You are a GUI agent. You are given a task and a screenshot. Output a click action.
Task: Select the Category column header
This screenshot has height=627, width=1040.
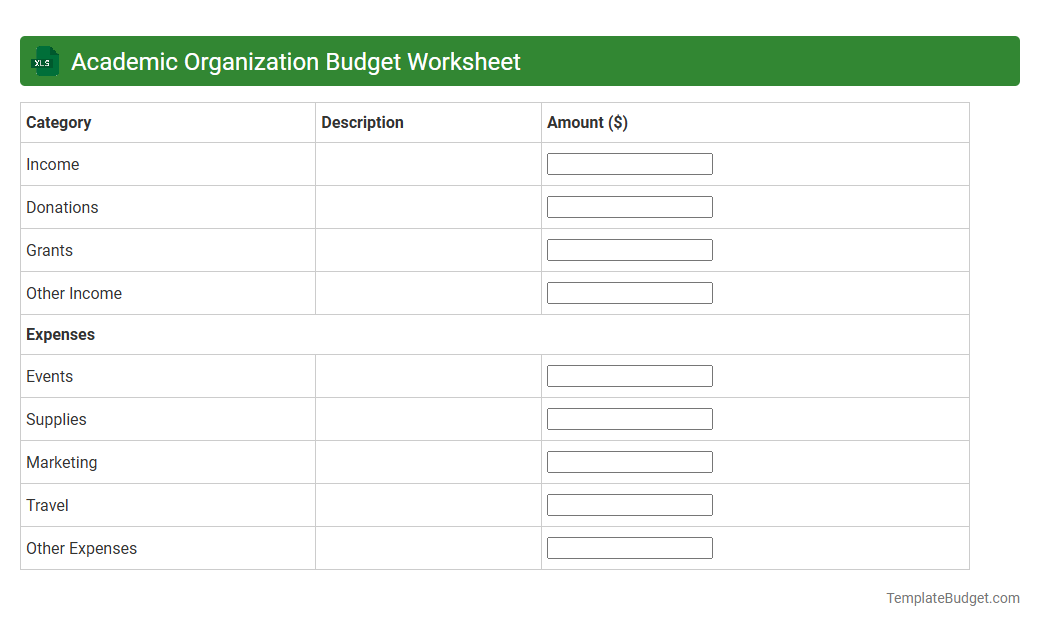[58, 122]
